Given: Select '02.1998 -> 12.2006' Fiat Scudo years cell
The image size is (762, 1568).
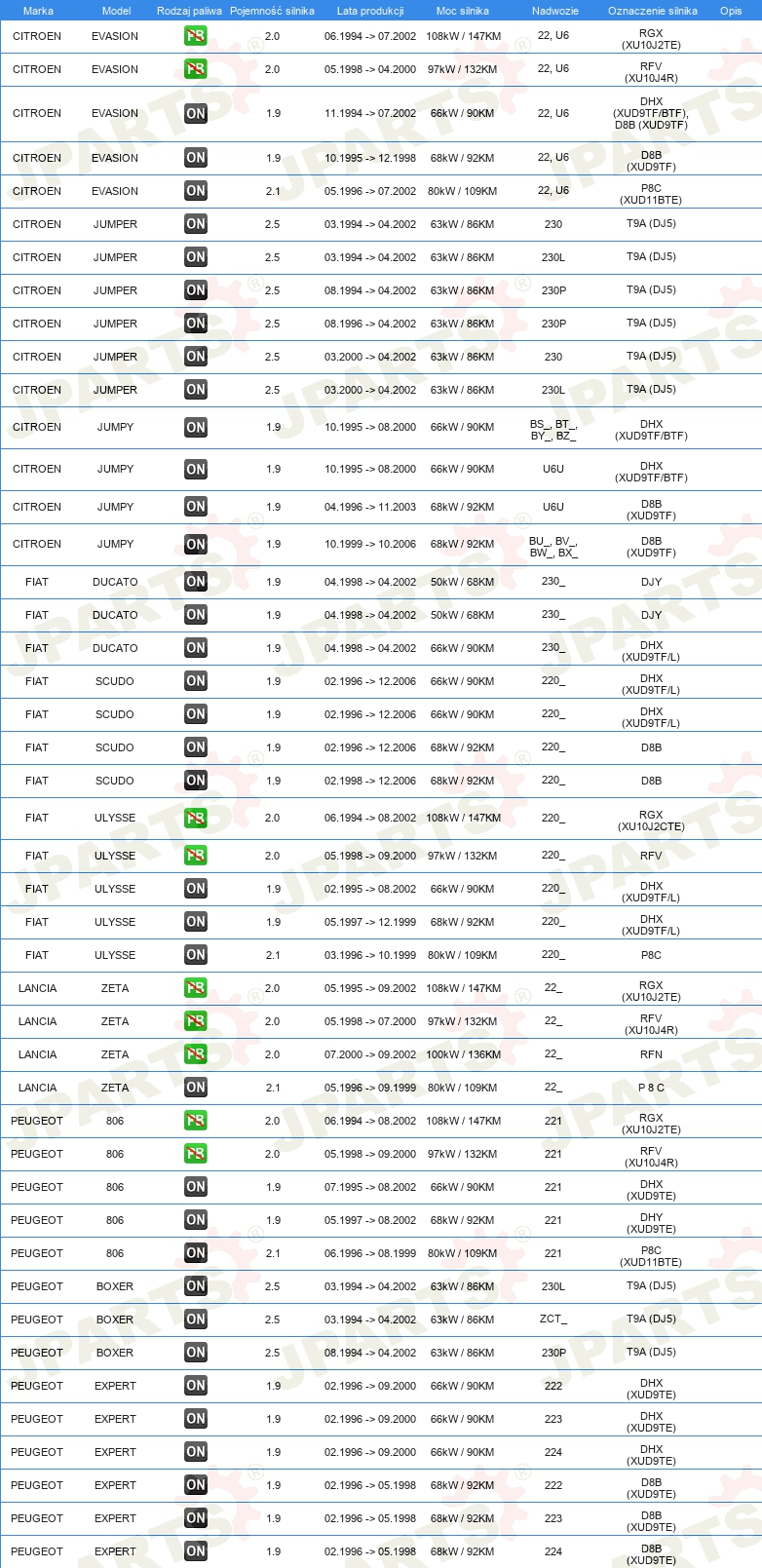Looking at the screenshot, I should tap(370, 781).
